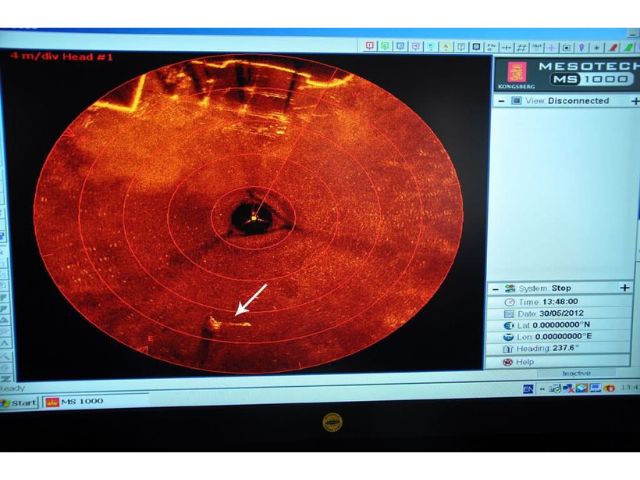Click the Heading value 237.6°
This screenshot has height=480, width=640.
(x=566, y=348)
